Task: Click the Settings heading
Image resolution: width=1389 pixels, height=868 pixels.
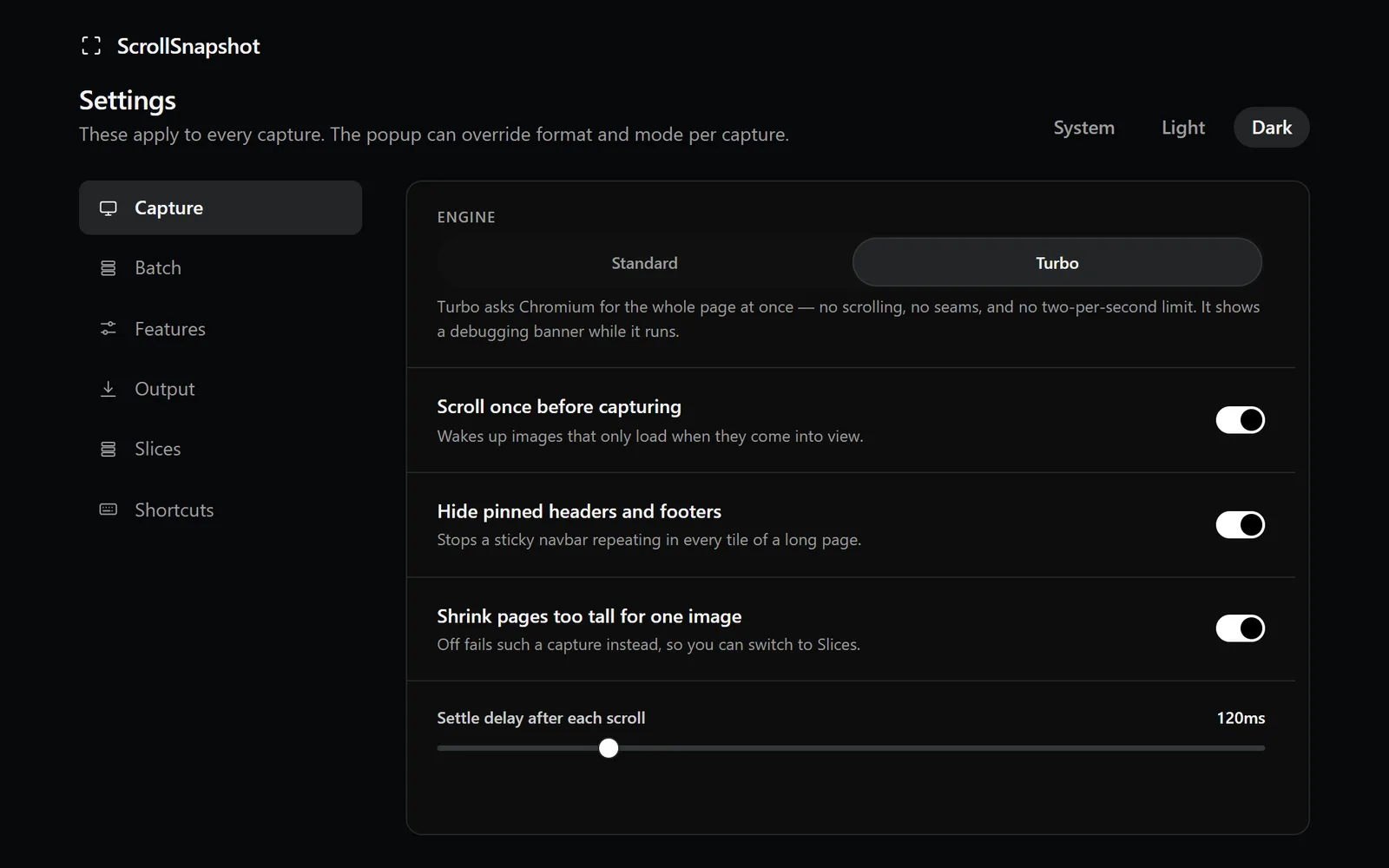Action: pyautogui.click(x=128, y=101)
